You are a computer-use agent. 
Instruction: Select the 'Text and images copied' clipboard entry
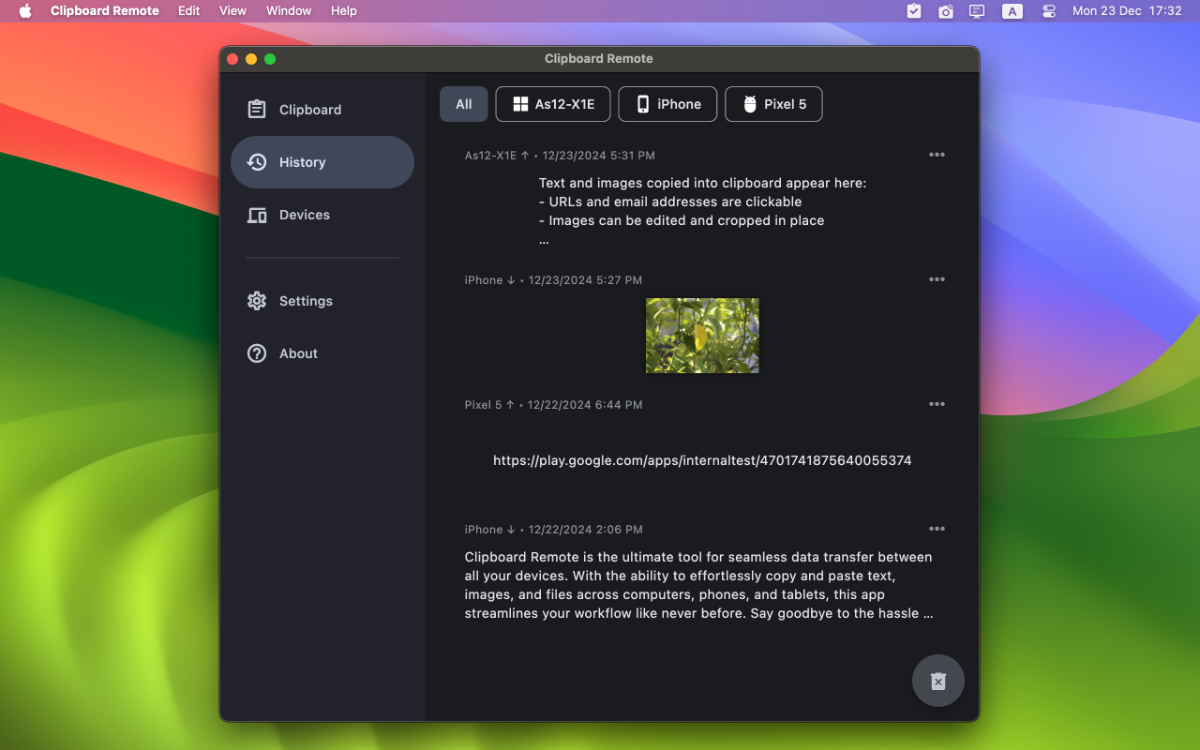(702, 211)
